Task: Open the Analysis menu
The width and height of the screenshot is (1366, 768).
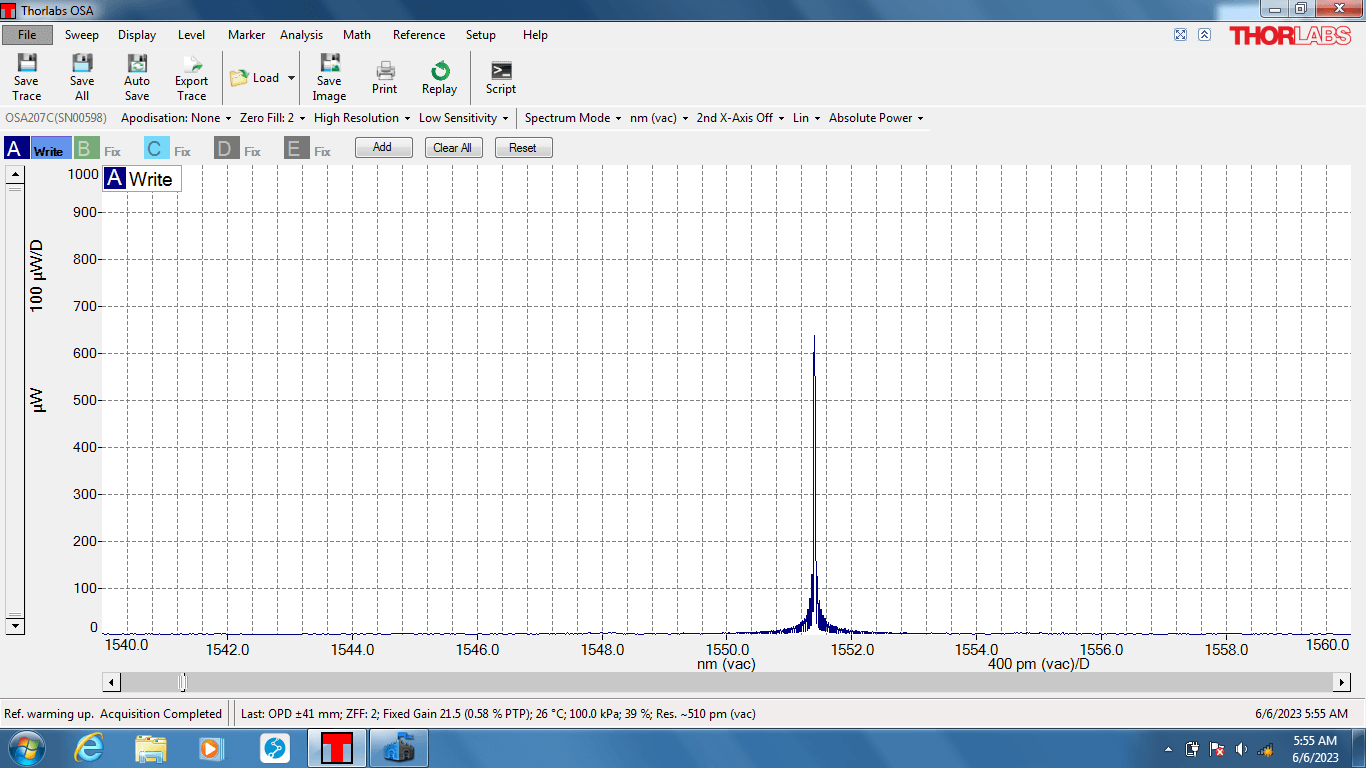Action: 301,35
